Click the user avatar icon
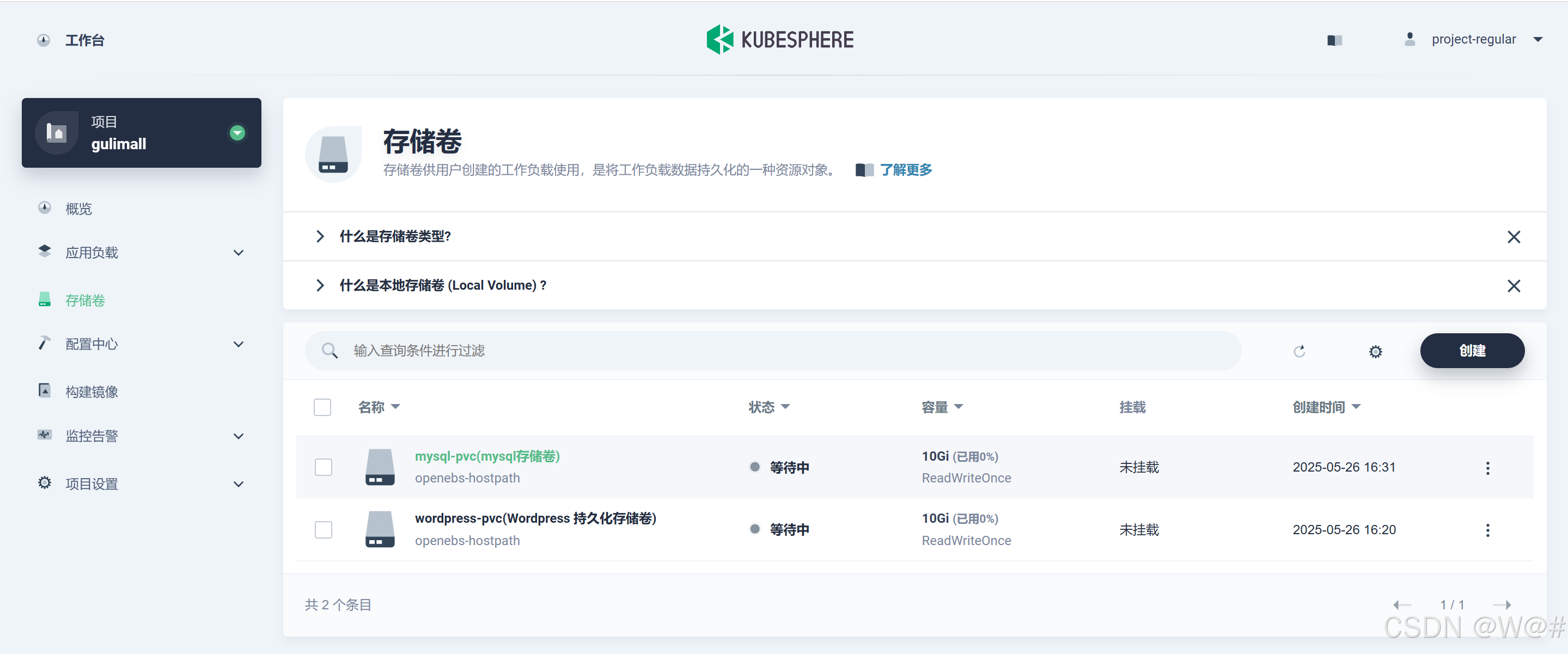The height and width of the screenshot is (654, 1568). pyautogui.click(x=1409, y=40)
